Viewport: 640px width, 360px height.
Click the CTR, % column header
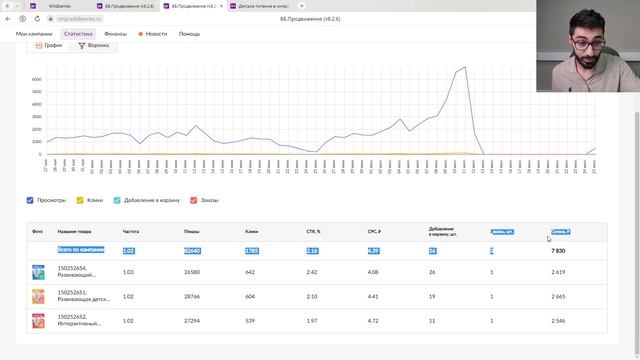point(313,231)
